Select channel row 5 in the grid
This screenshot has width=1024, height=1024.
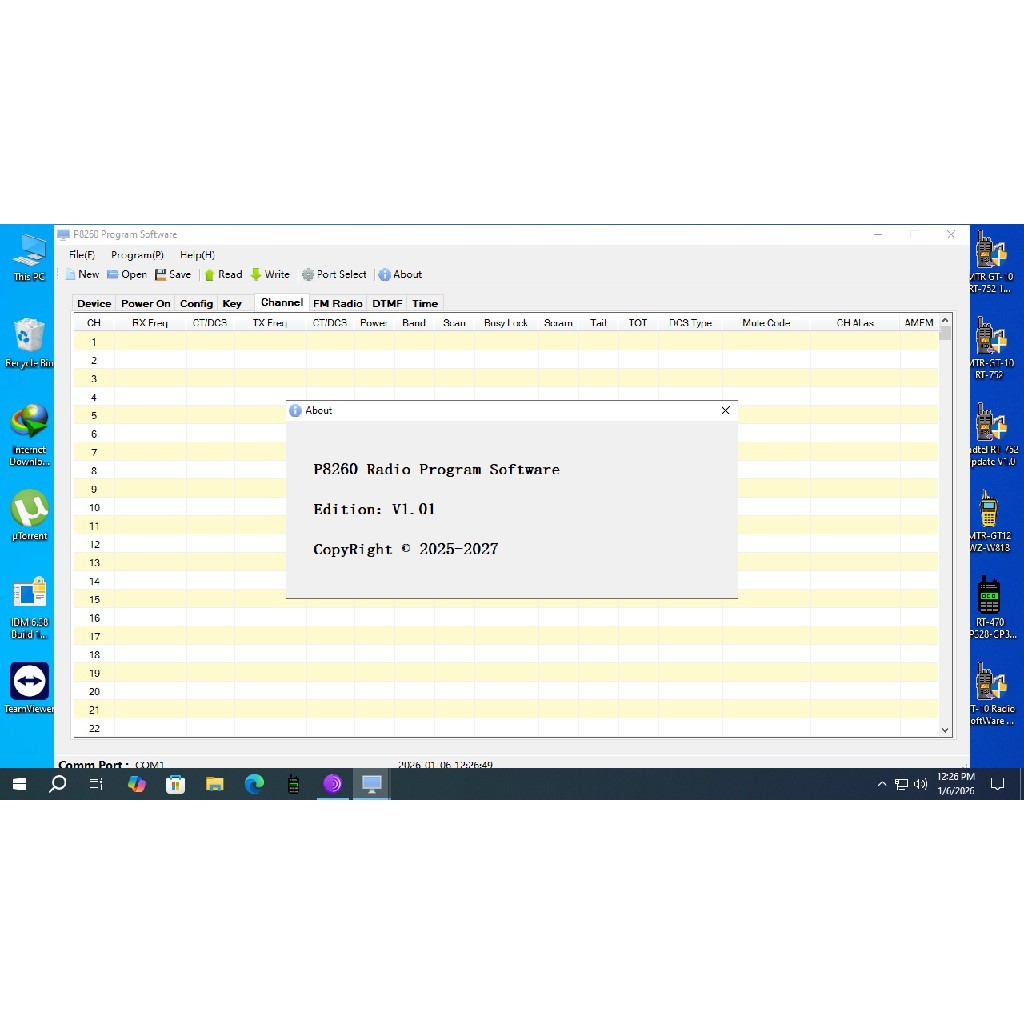tap(93, 415)
